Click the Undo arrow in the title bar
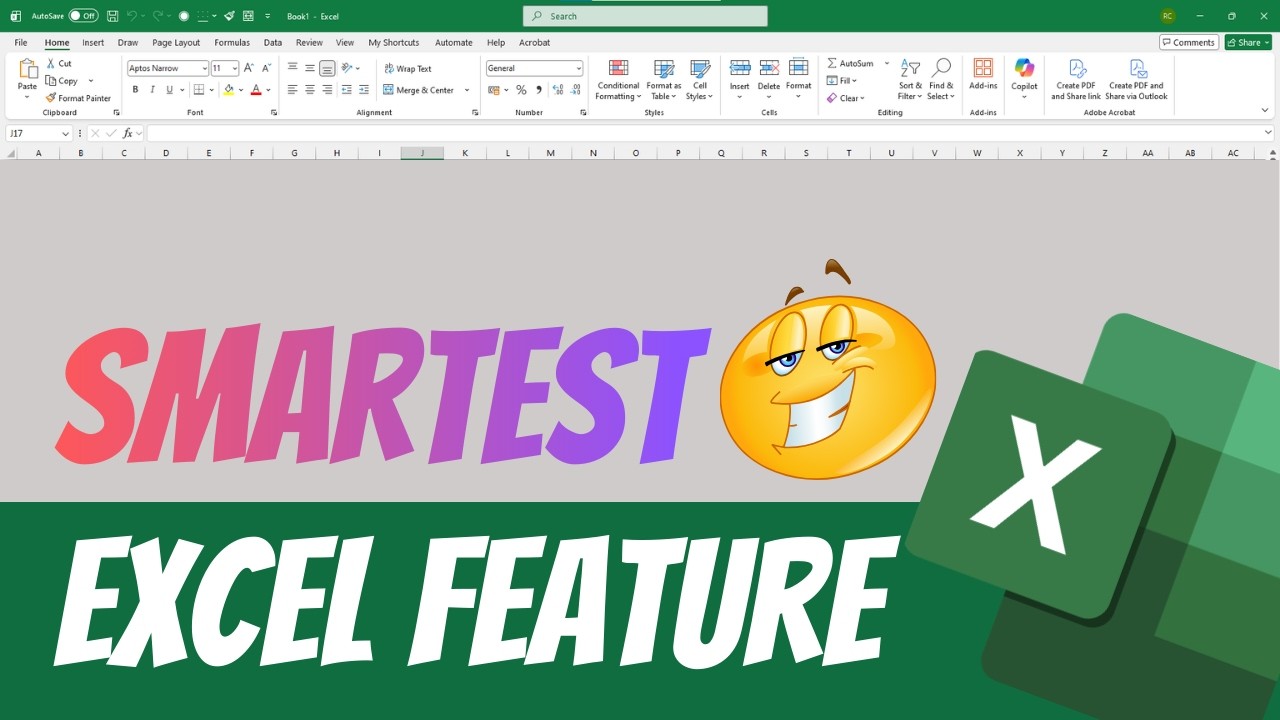1280x720 pixels. pos(131,16)
